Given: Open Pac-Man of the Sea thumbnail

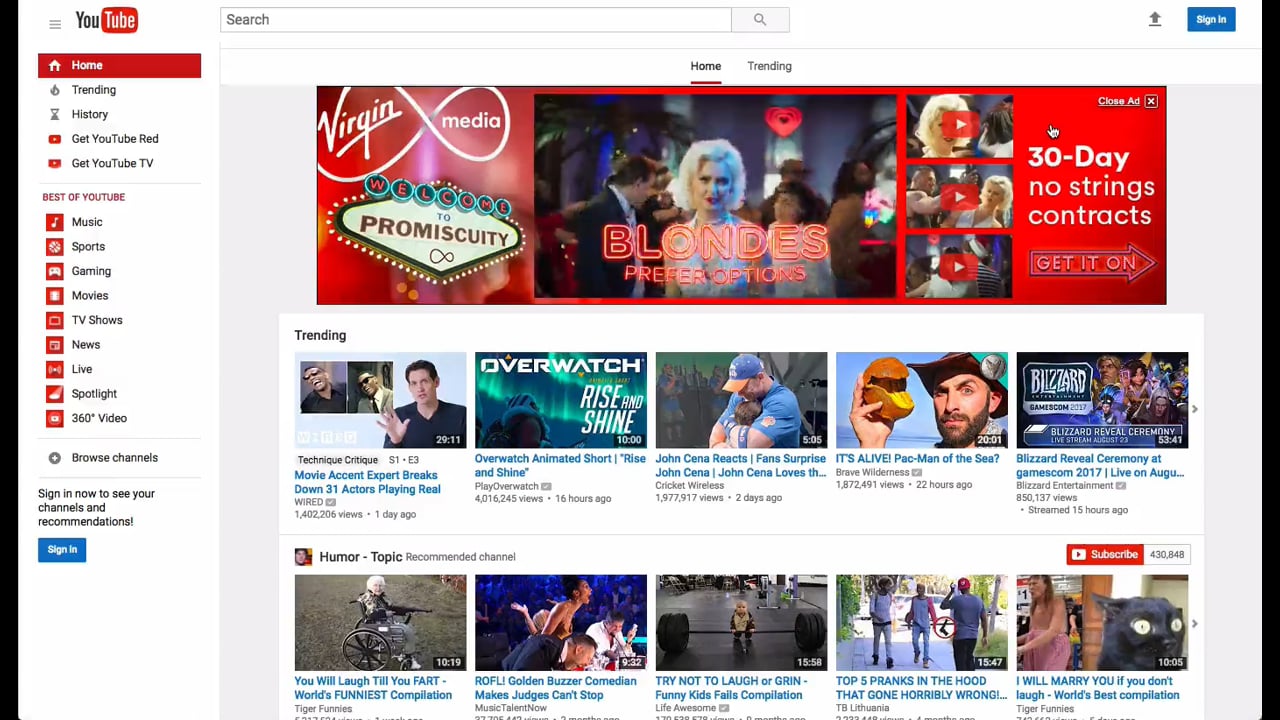Looking at the screenshot, I should [922, 400].
